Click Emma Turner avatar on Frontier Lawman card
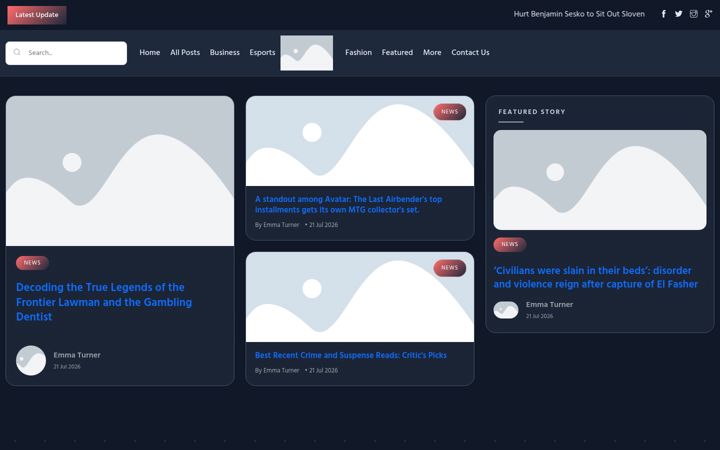This screenshot has width=720, height=450. pos(31,360)
